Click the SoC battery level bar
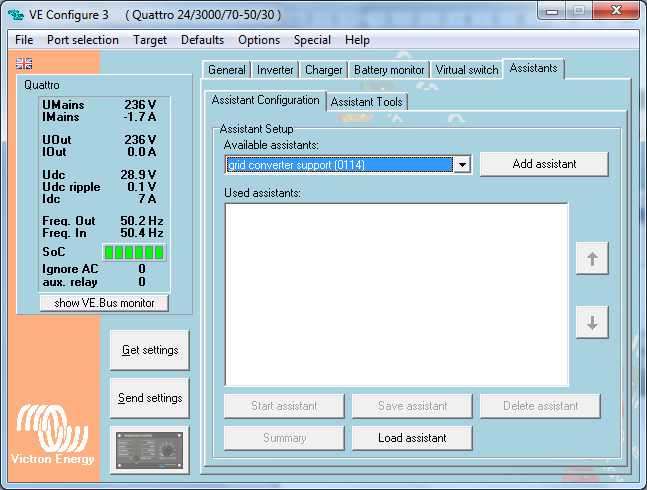This screenshot has height=490, width=647. coord(134,252)
